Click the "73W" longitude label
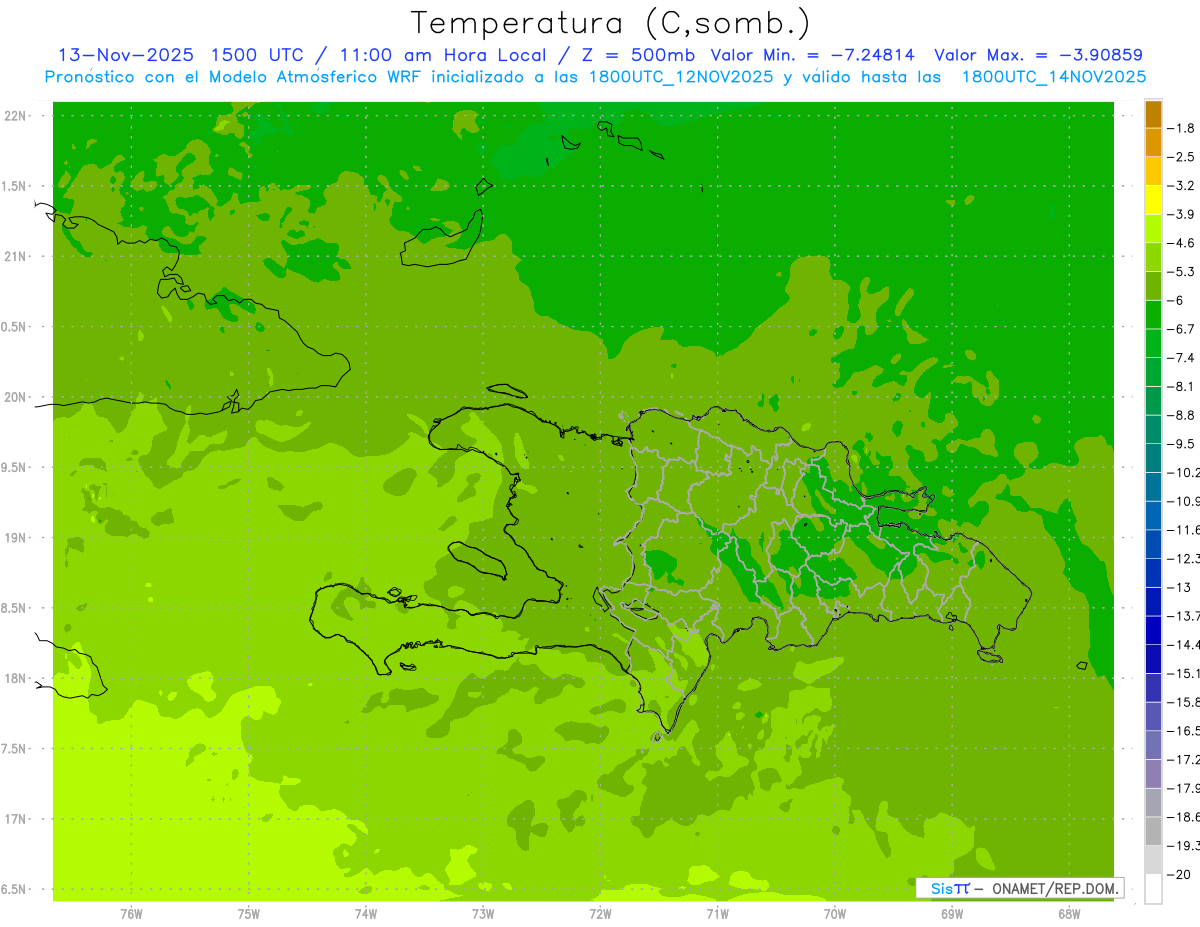The height and width of the screenshot is (927, 1200). coord(483,913)
